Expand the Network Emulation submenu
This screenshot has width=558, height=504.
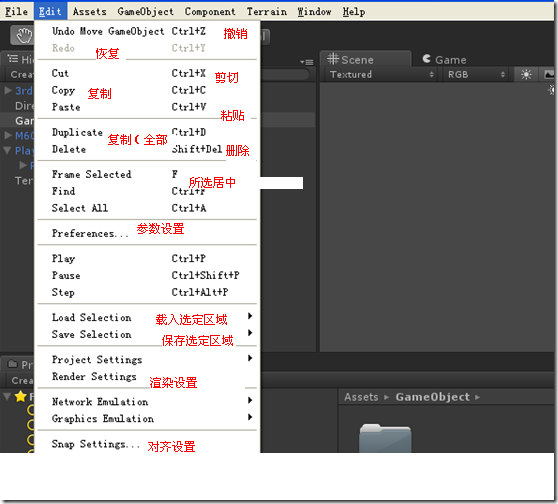147,401
